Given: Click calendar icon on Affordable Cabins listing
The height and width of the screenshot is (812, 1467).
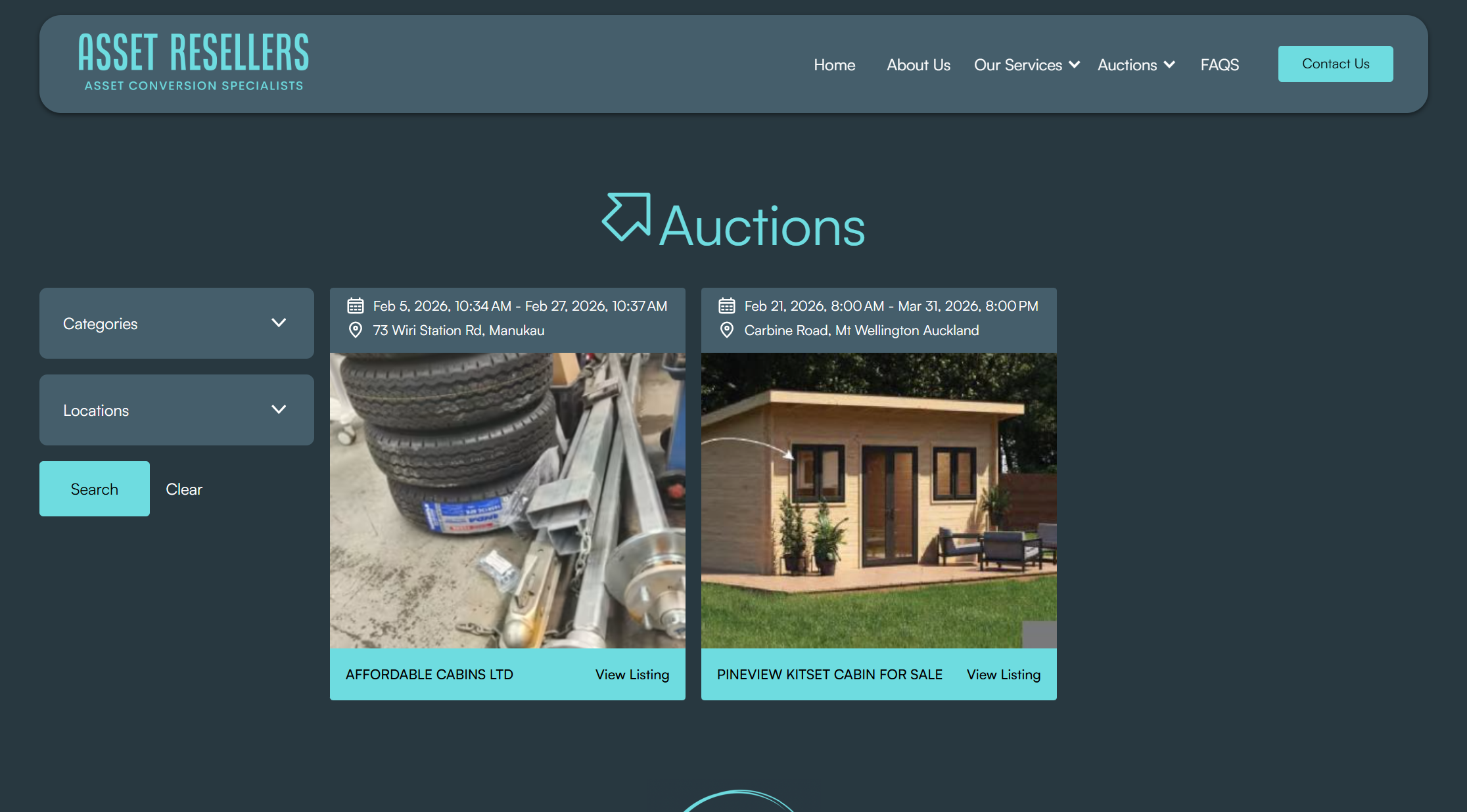Looking at the screenshot, I should (356, 305).
